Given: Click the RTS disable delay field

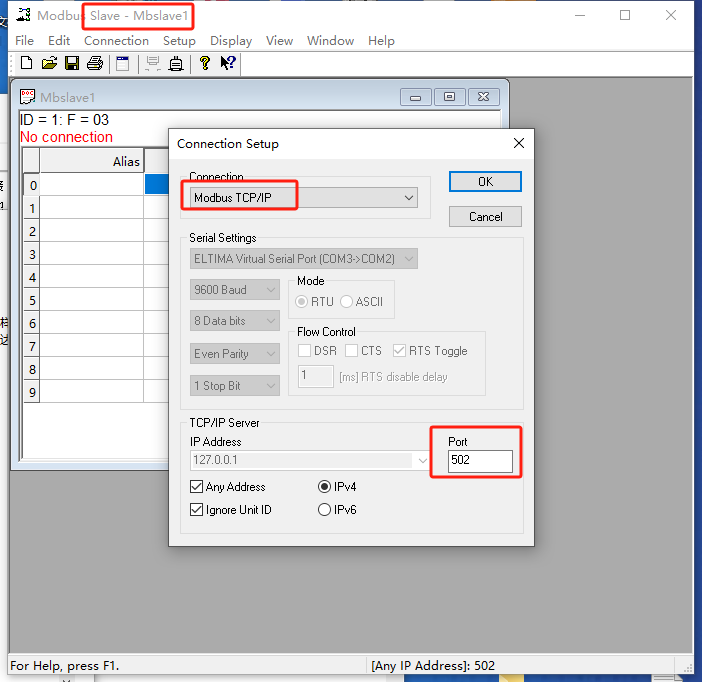Looking at the screenshot, I should pos(316,376).
